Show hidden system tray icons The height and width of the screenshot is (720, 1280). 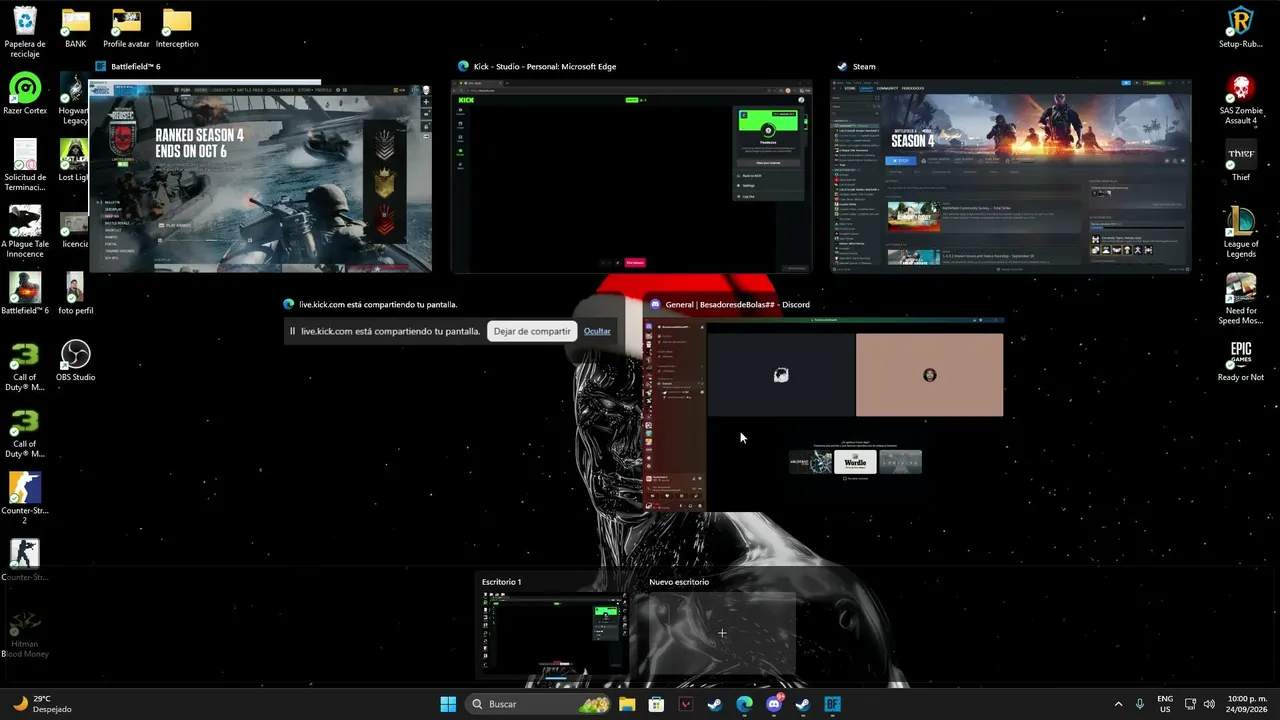[x=1118, y=704]
